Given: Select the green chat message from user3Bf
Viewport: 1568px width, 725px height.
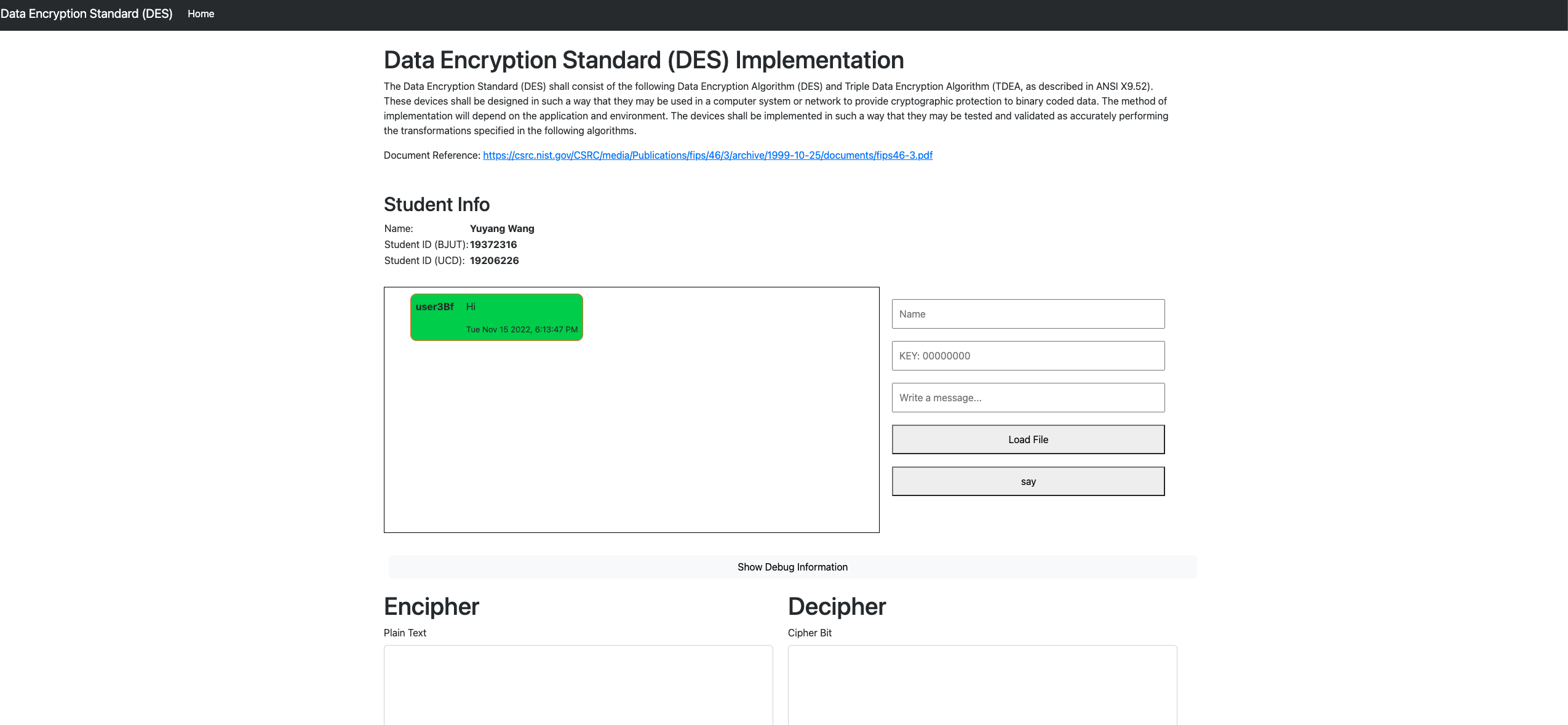Looking at the screenshot, I should tap(496, 316).
